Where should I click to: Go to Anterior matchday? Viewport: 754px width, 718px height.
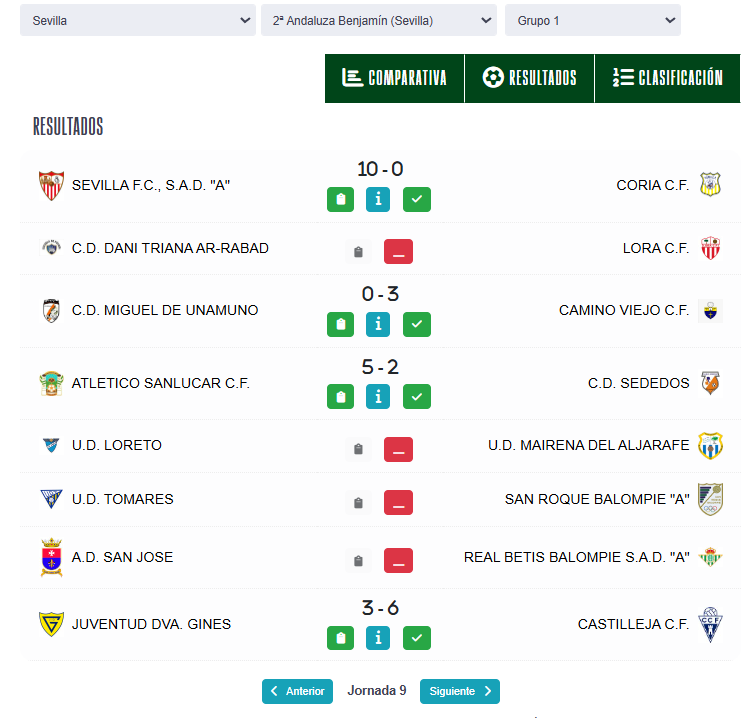coord(297,691)
